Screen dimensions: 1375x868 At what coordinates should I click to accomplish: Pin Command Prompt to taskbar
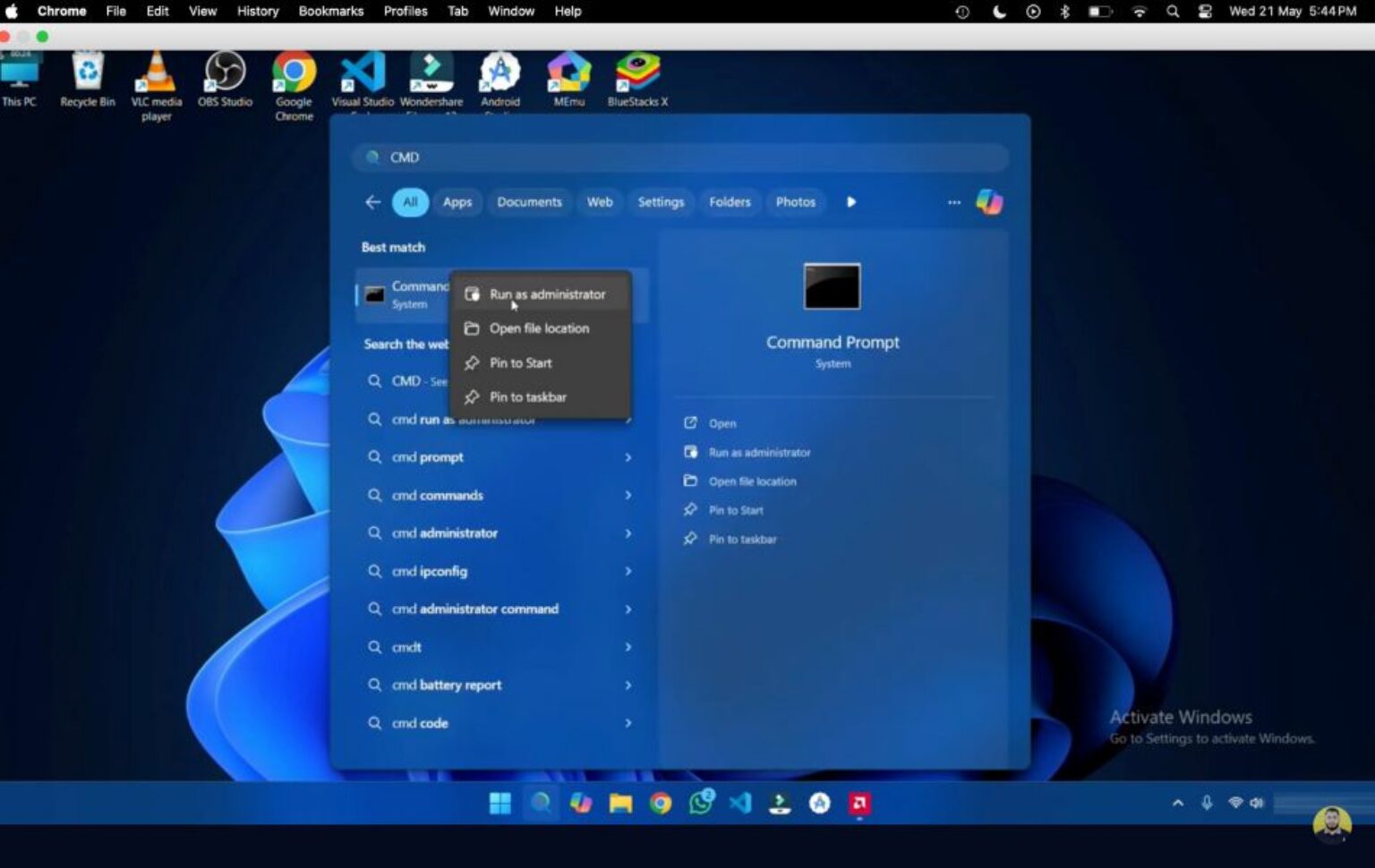click(x=528, y=396)
